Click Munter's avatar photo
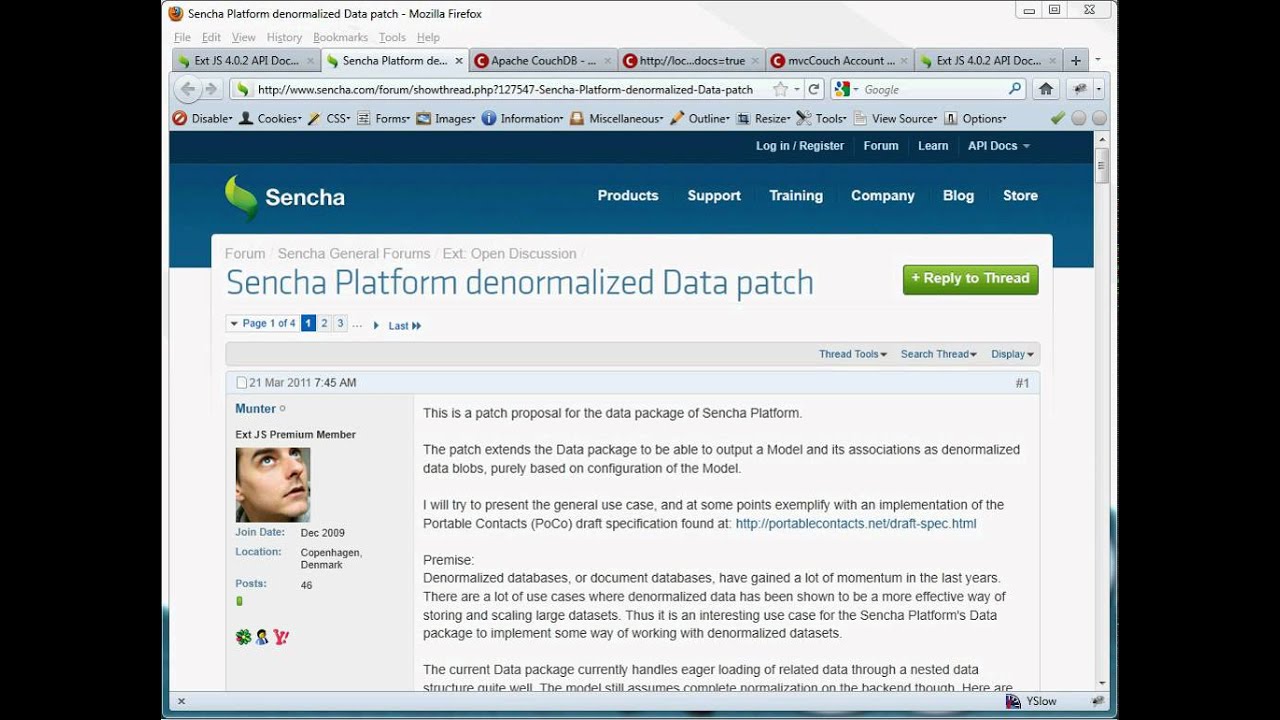The height and width of the screenshot is (720, 1280). point(273,485)
